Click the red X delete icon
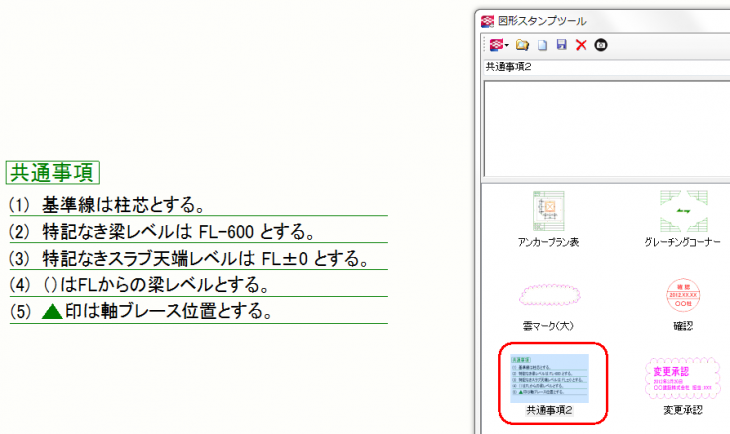The width and height of the screenshot is (730, 434). click(x=581, y=45)
